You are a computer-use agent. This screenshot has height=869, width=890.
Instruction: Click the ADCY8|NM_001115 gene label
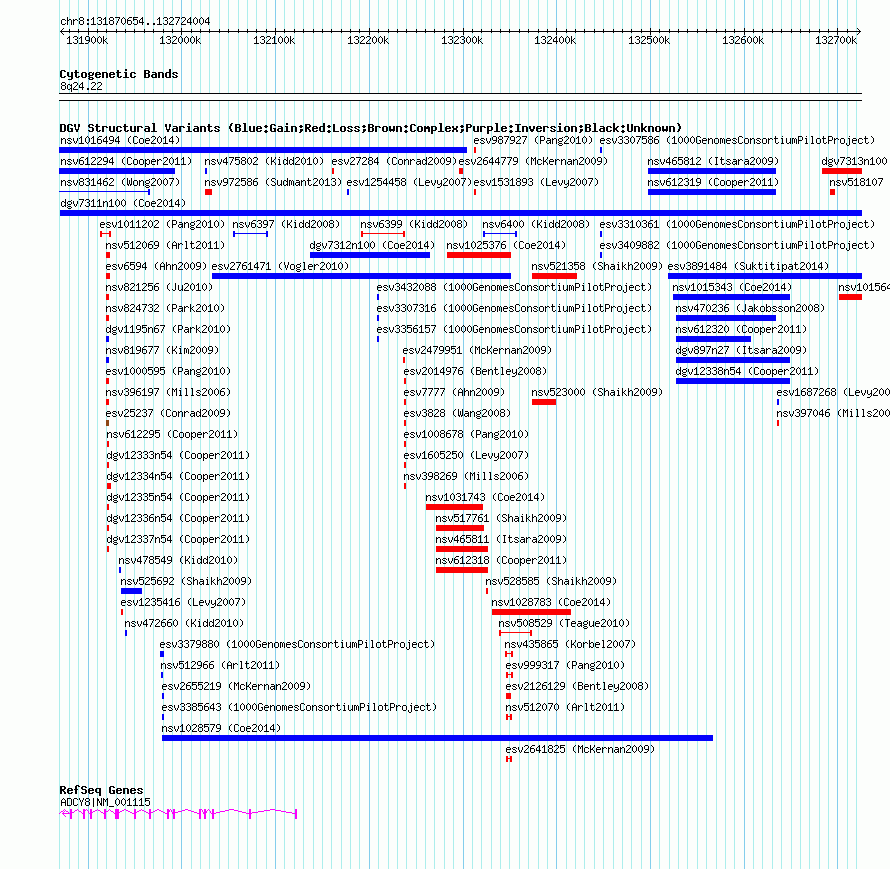105,802
